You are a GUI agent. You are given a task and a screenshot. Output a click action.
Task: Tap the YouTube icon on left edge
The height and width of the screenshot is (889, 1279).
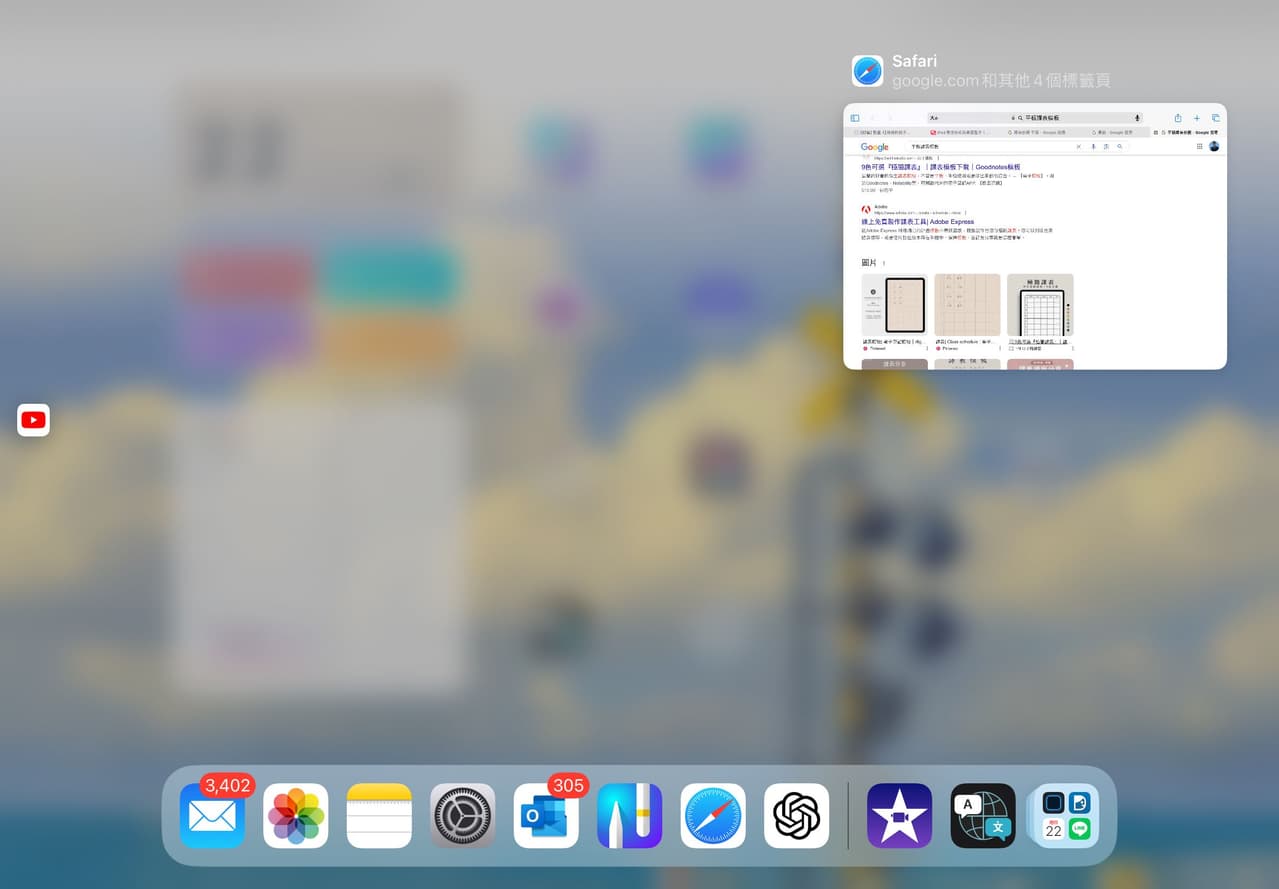33,420
